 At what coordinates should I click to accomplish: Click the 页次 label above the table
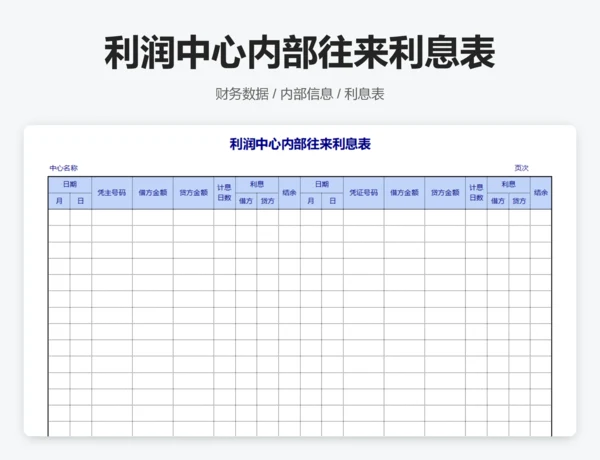[x=521, y=168]
